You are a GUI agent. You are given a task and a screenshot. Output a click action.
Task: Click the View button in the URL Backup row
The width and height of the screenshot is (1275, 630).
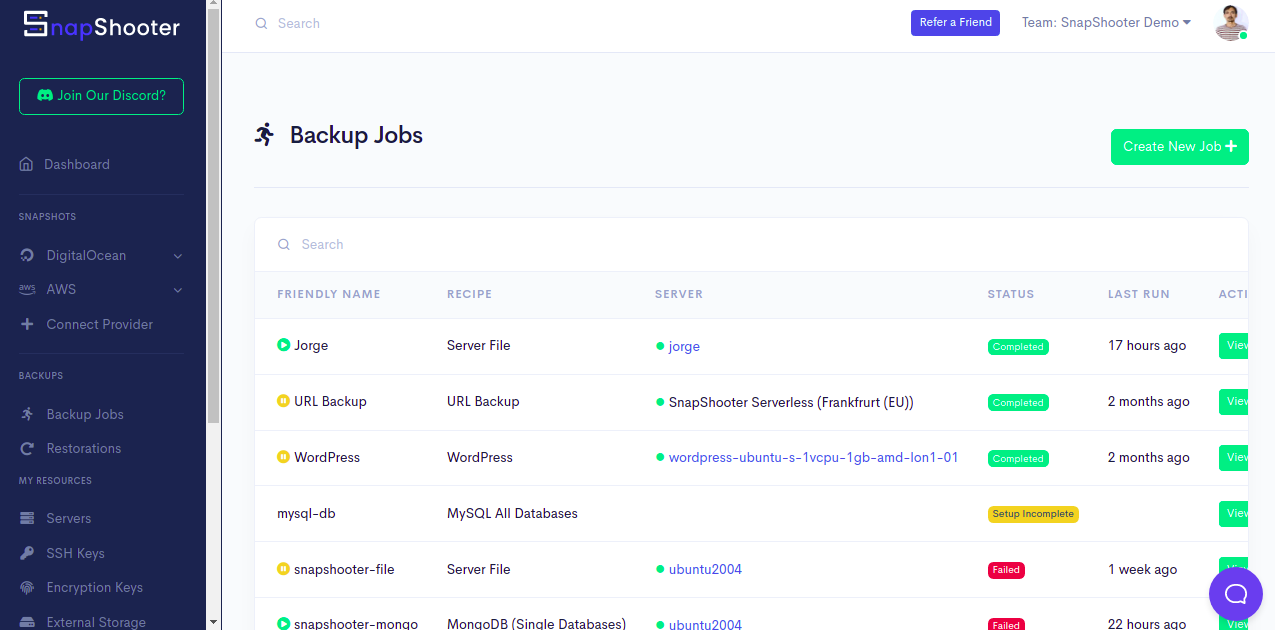click(1234, 401)
